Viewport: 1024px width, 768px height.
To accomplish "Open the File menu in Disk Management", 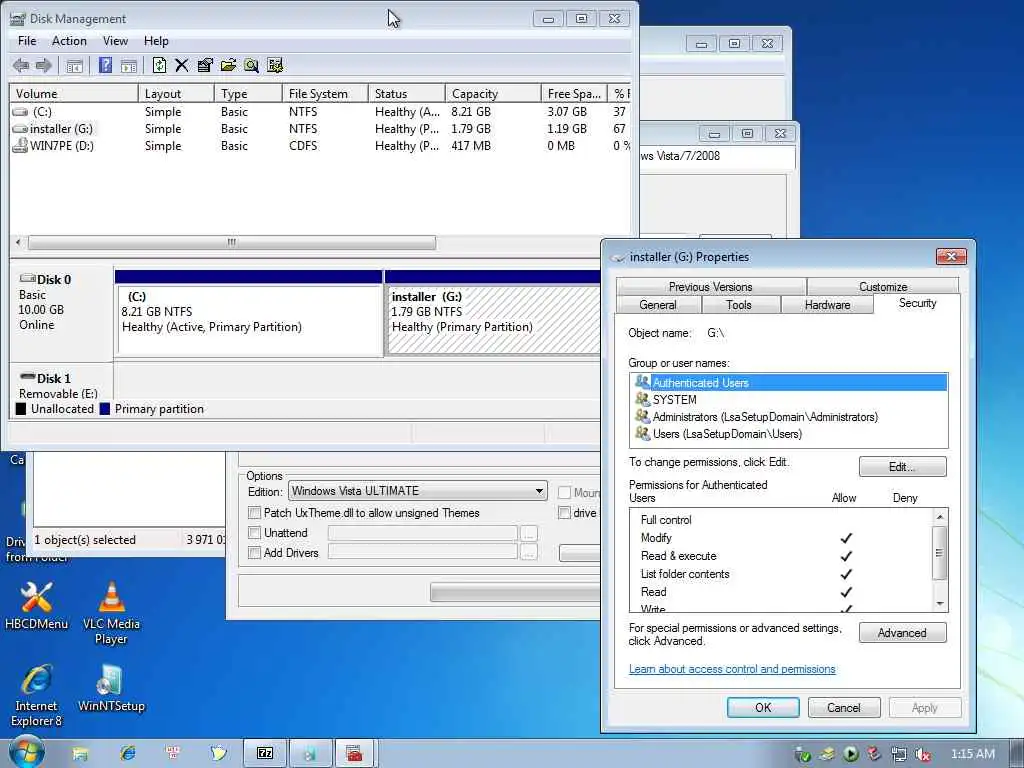I will [27, 40].
